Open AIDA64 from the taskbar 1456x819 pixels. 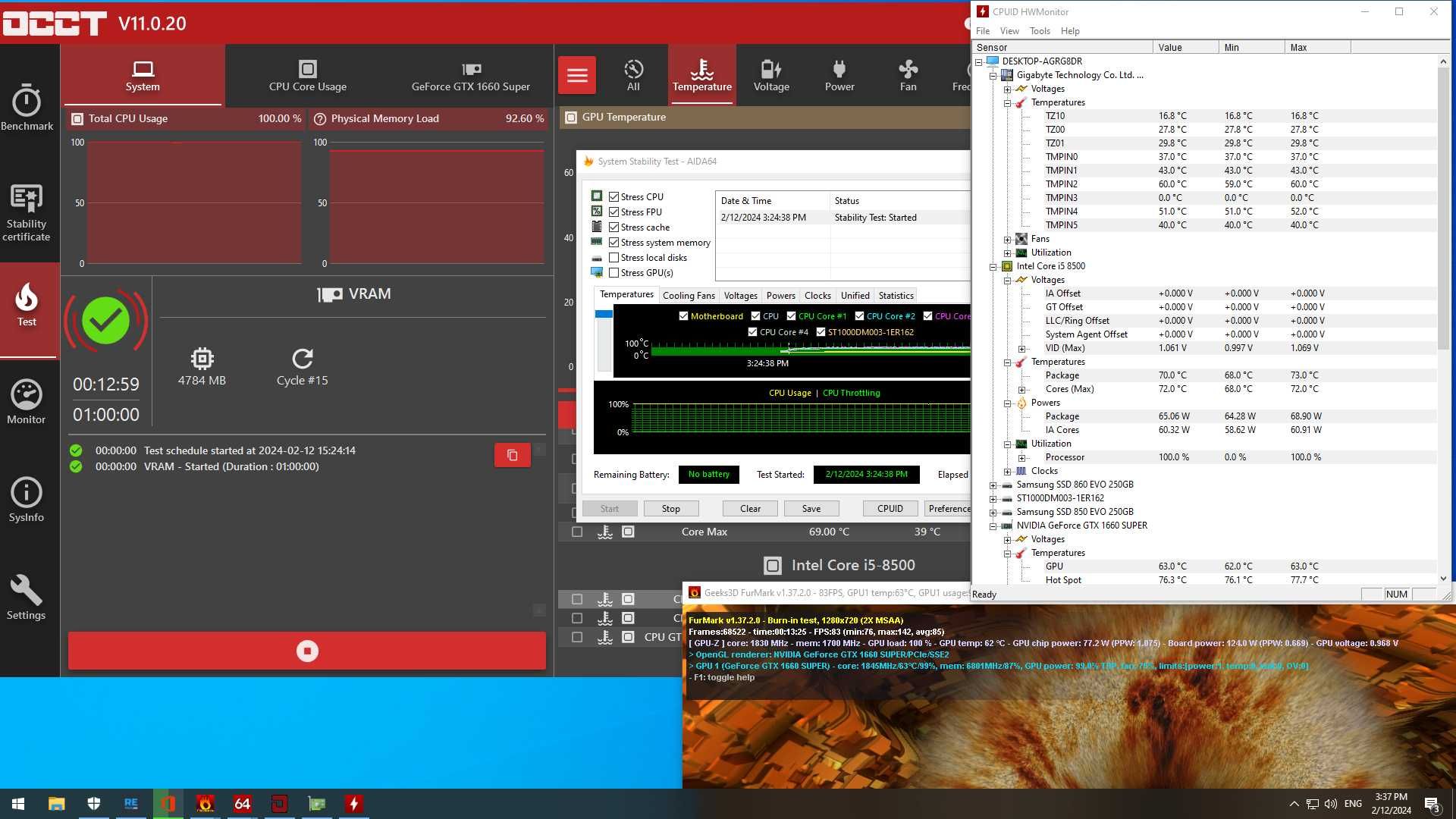pos(242,804)
